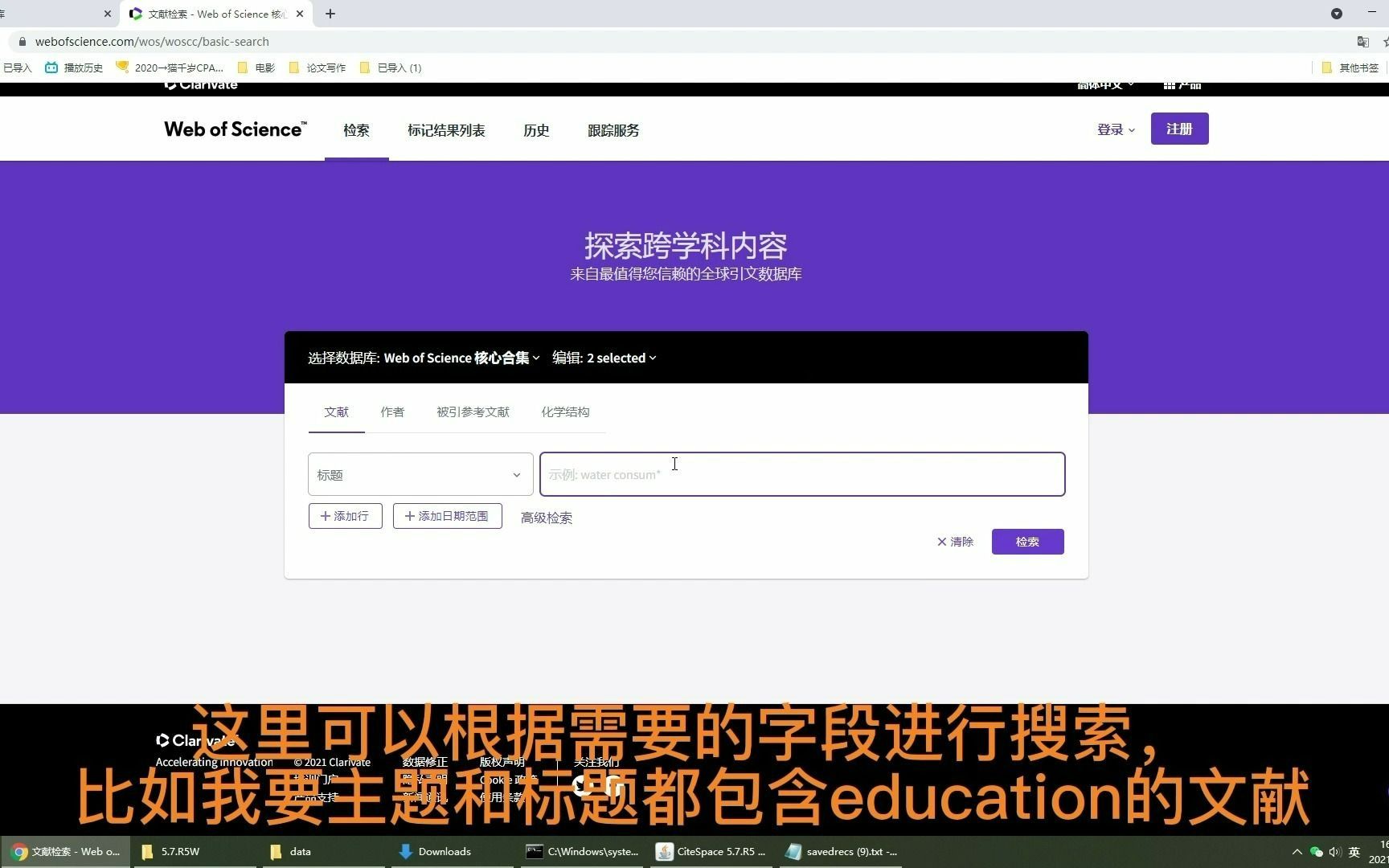The width and height of the screenshot is (1389, 868).
Task: Open savedrecs (9).txt taskbar item
Action: click(x=841, y=851)
